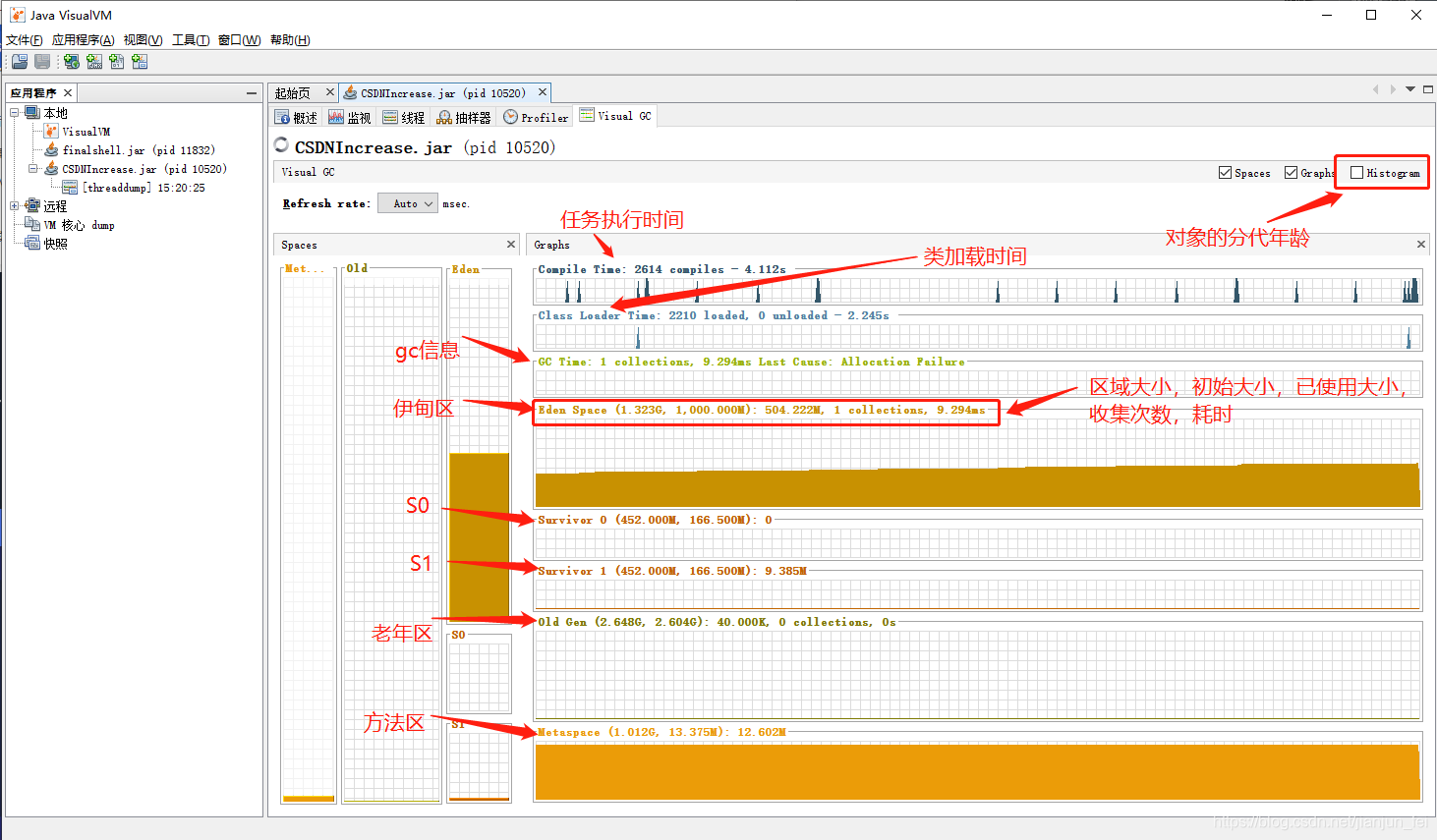Screen dimensions: 1437x840
Task: Click the Eden space bar in Spaces panel
Action: click(x=480, y=536)
